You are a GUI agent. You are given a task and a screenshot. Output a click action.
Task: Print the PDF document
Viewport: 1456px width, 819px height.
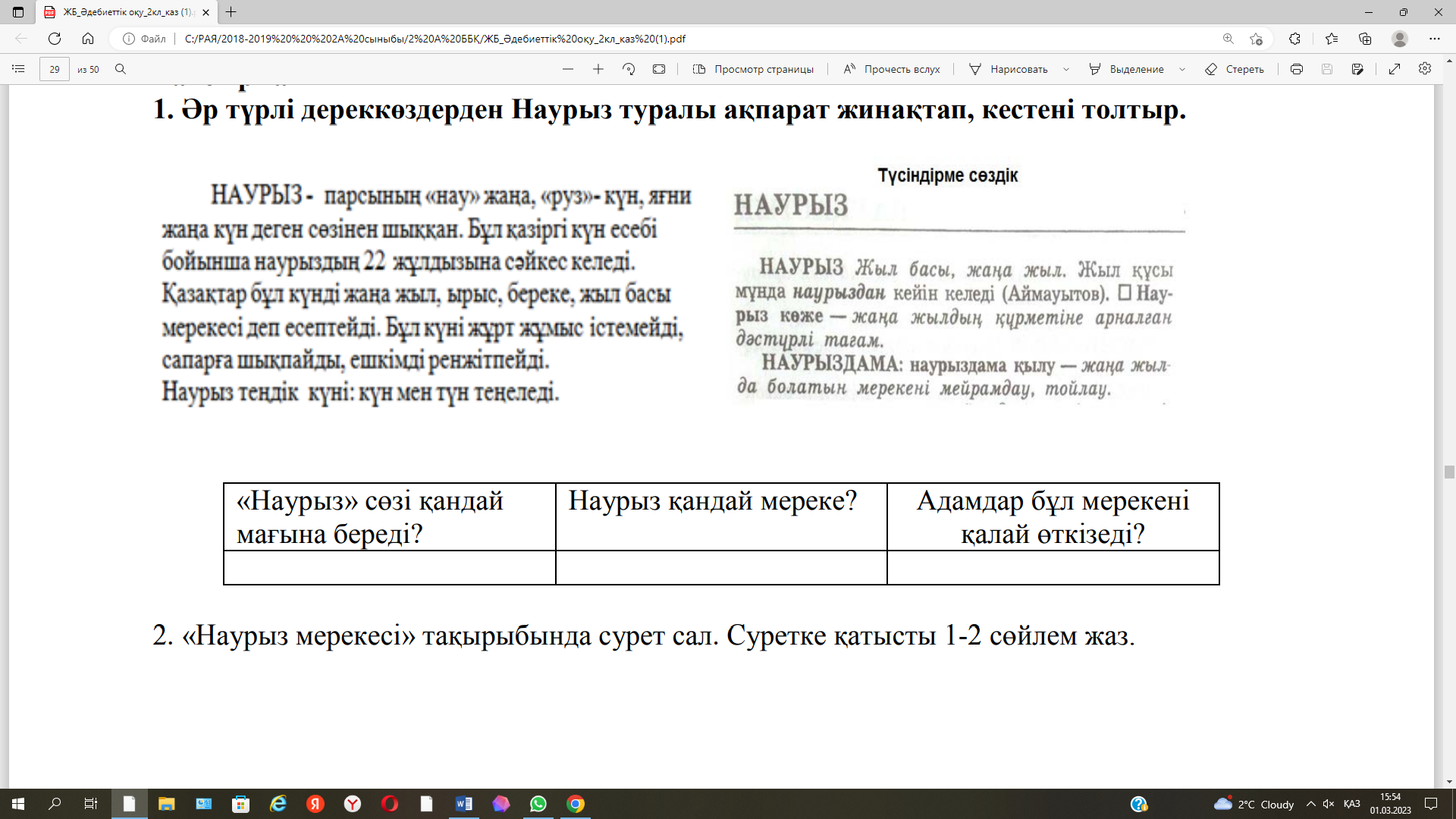tap(1297, 69)
